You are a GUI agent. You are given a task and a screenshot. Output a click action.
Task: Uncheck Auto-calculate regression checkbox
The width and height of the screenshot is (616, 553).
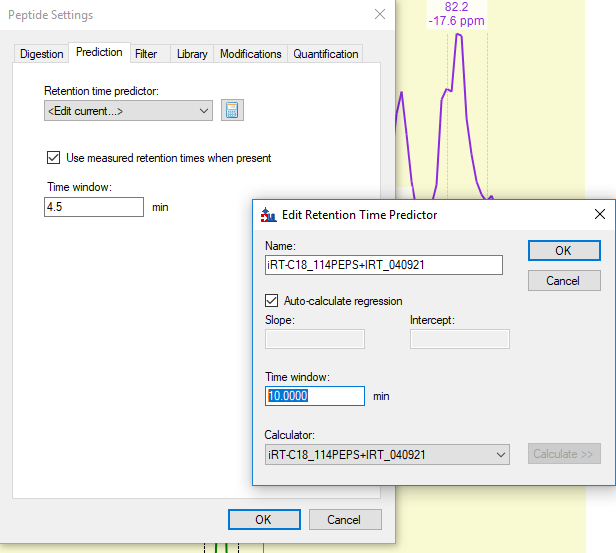(x=272, y=301)
